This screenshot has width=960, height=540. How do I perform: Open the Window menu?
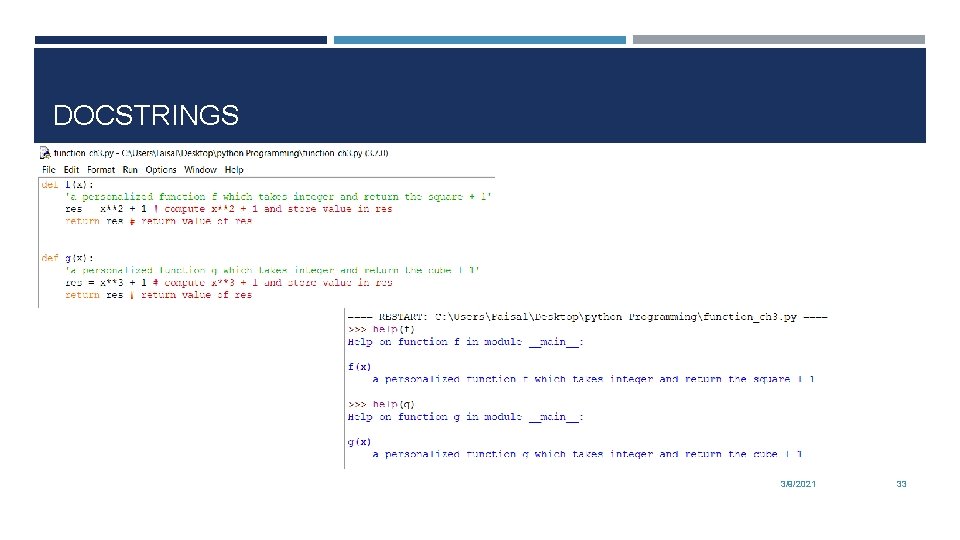(x=200, y=170)
